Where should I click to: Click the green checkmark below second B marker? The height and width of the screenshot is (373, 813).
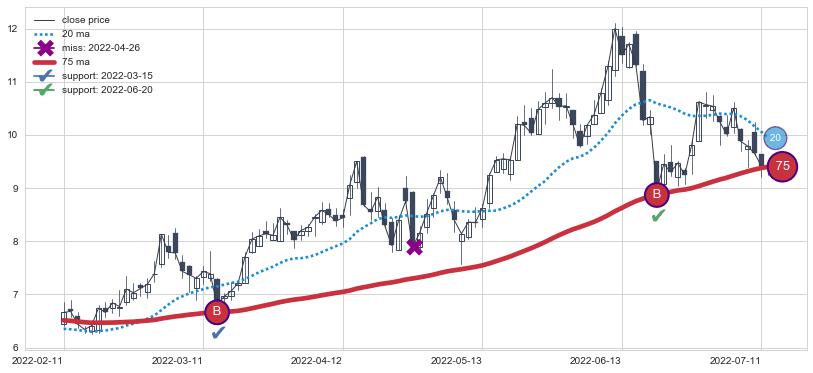[x=658, y=215]
